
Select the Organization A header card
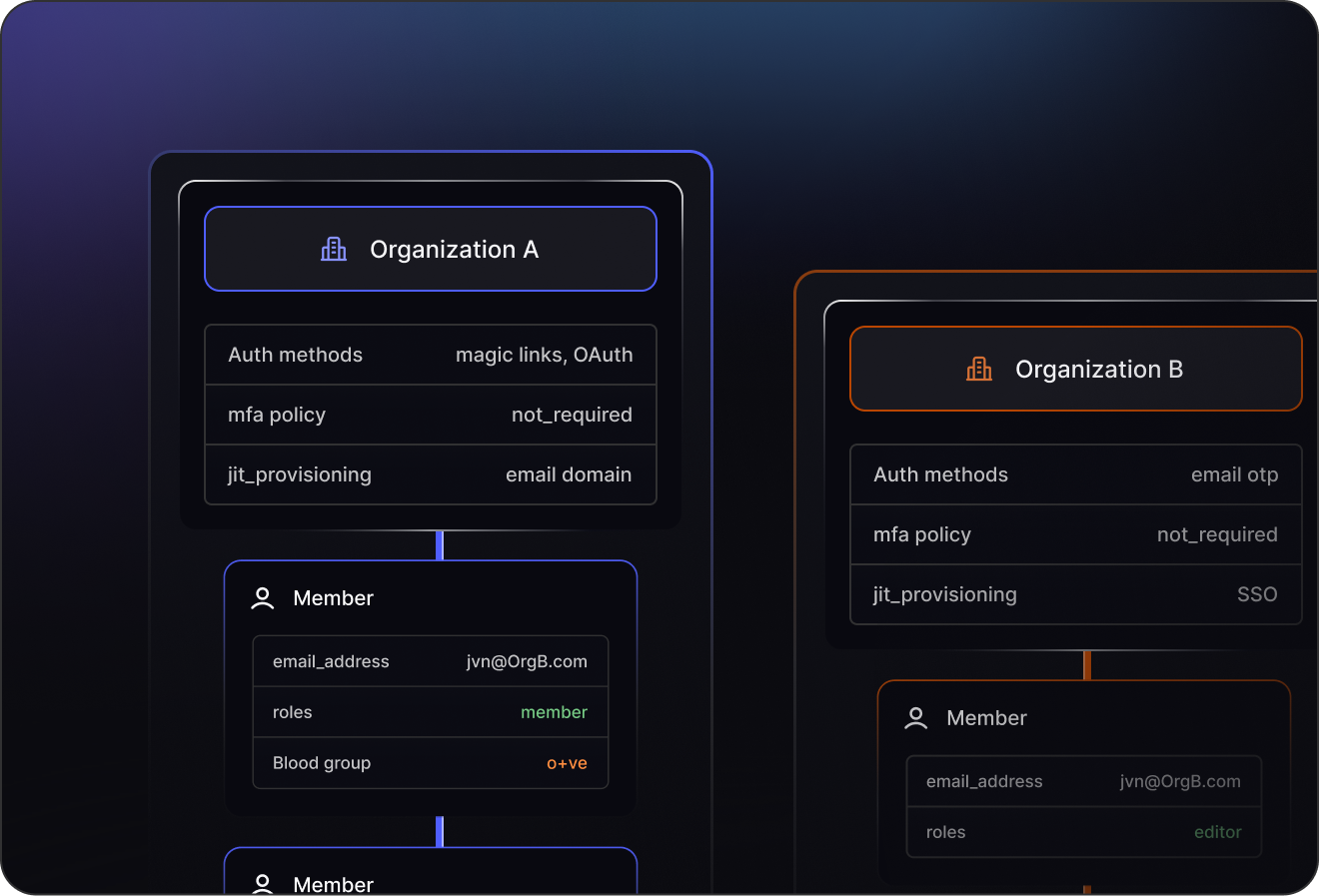[431, 249]
